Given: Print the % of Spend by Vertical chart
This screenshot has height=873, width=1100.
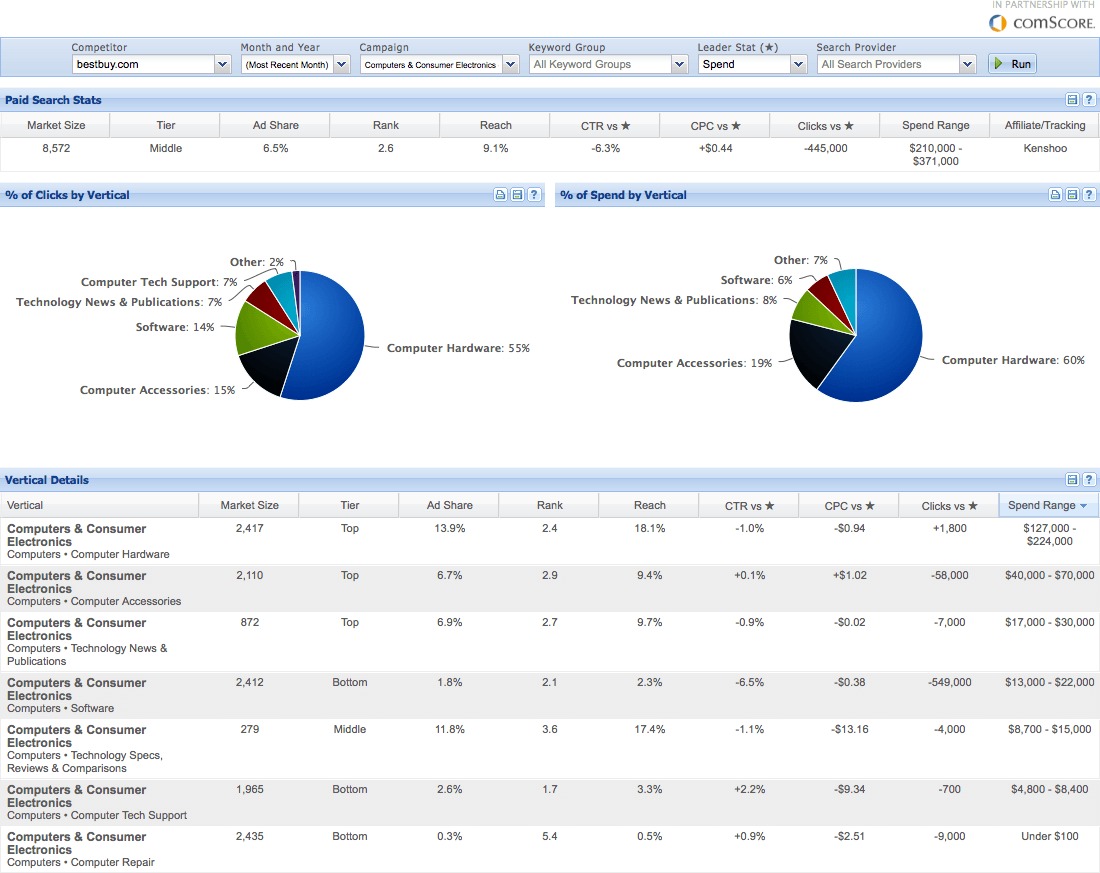Looking at the screenshot, I should (x=1055, y=195).
